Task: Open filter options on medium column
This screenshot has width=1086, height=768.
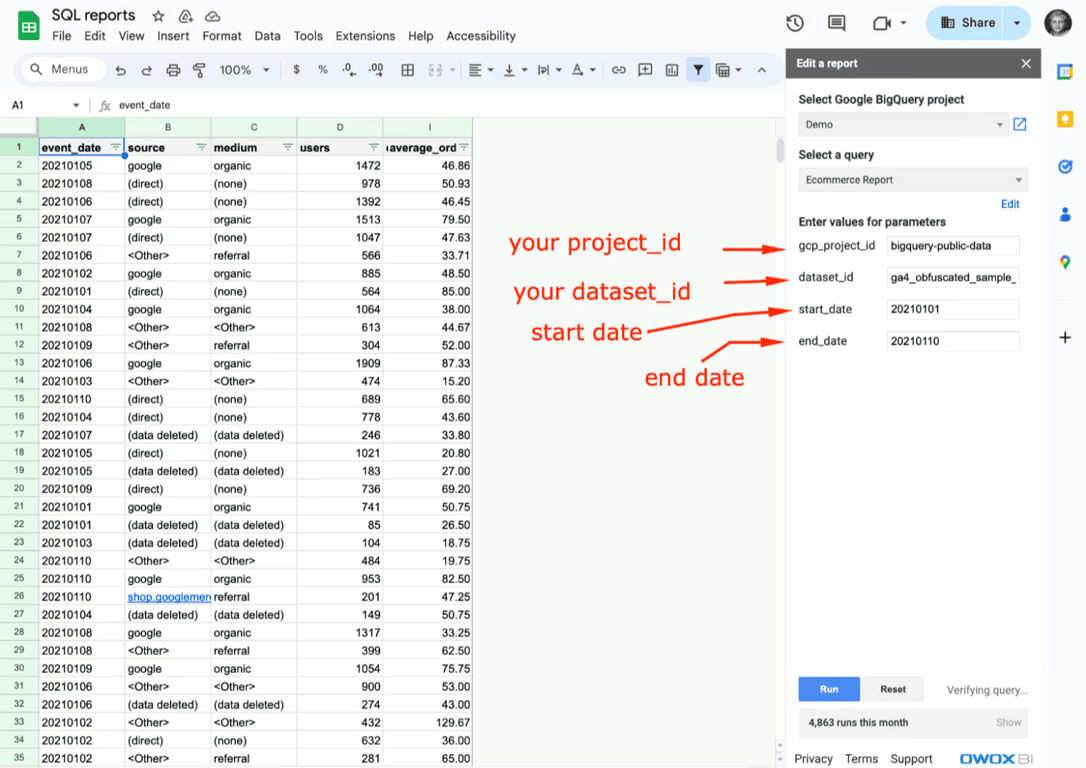Action: (287, 148)
